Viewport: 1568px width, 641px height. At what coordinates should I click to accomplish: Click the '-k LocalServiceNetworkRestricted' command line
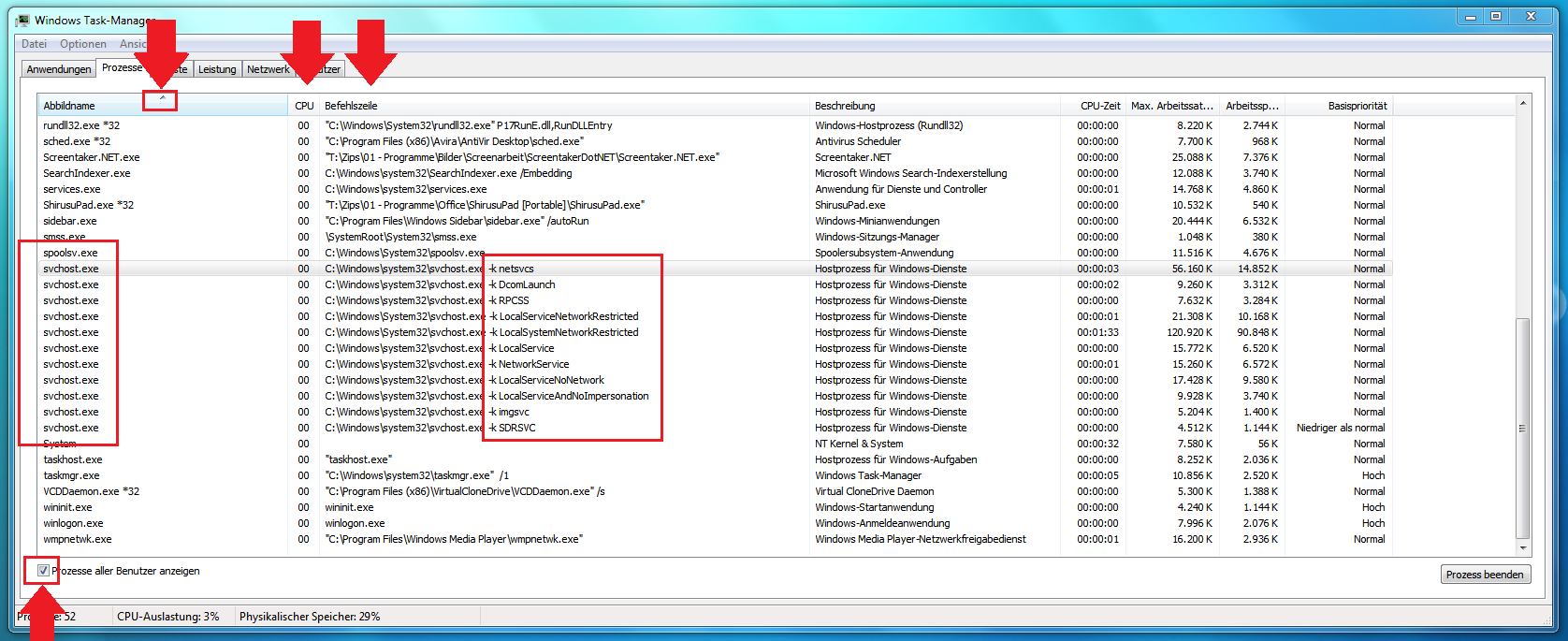[x=564, y=316]
